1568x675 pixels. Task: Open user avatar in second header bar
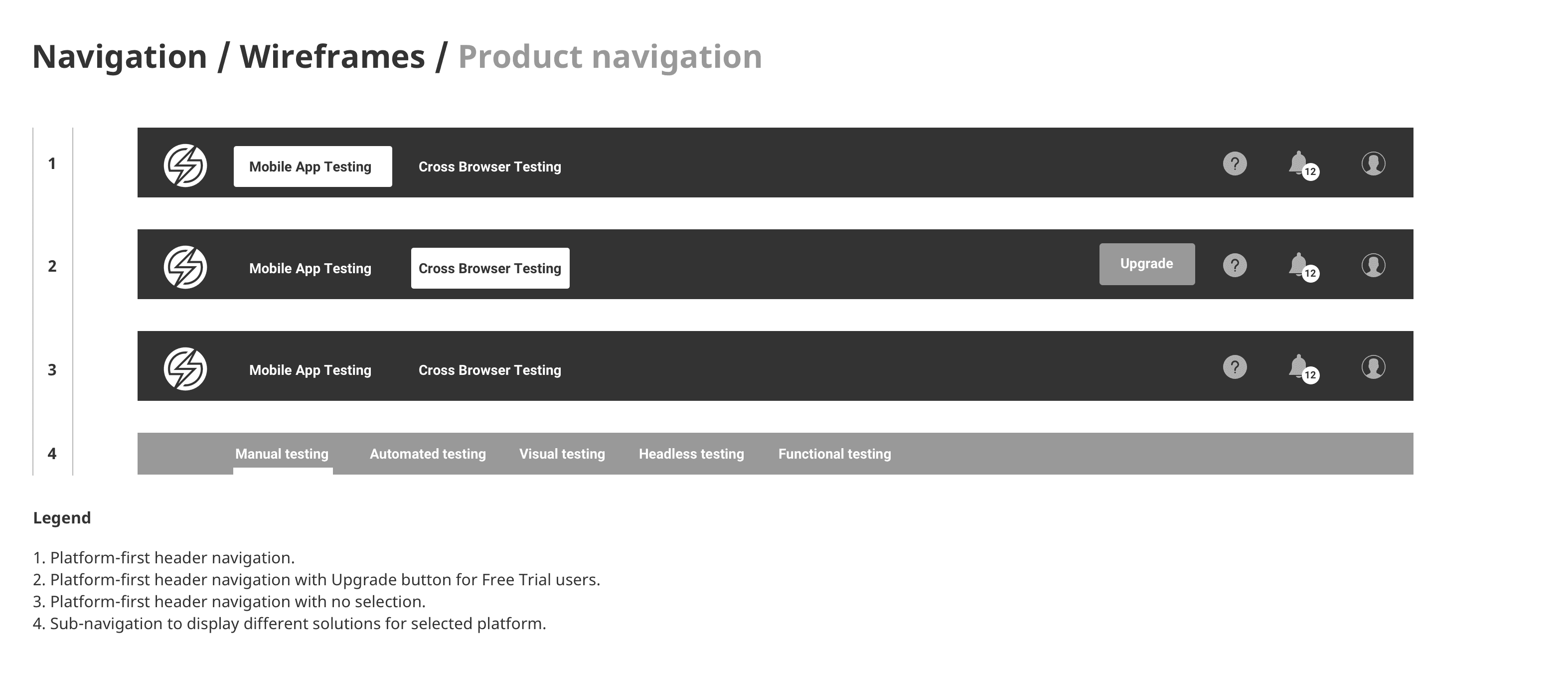point(1373,265)
